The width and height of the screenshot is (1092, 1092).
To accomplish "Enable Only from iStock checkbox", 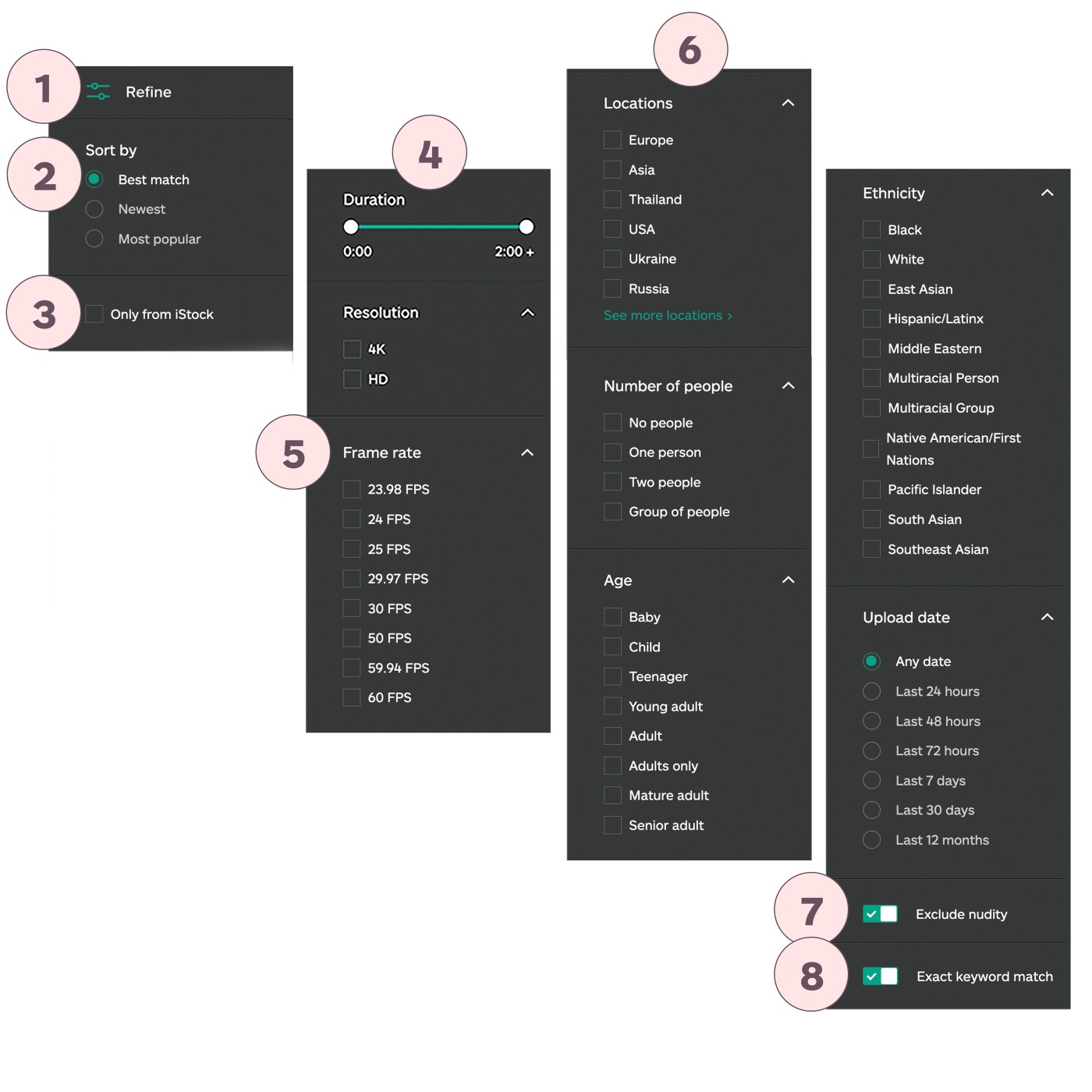I will (94, 314).
